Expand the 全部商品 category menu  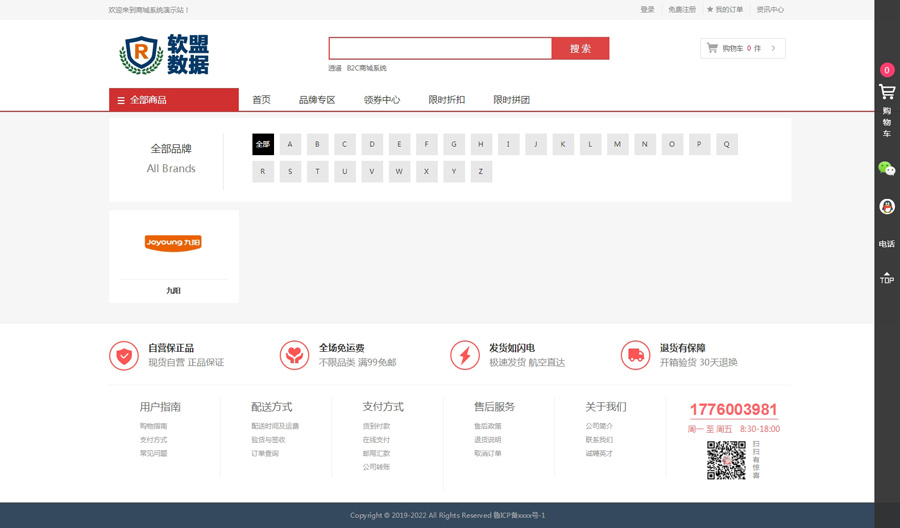coord(173,100)
